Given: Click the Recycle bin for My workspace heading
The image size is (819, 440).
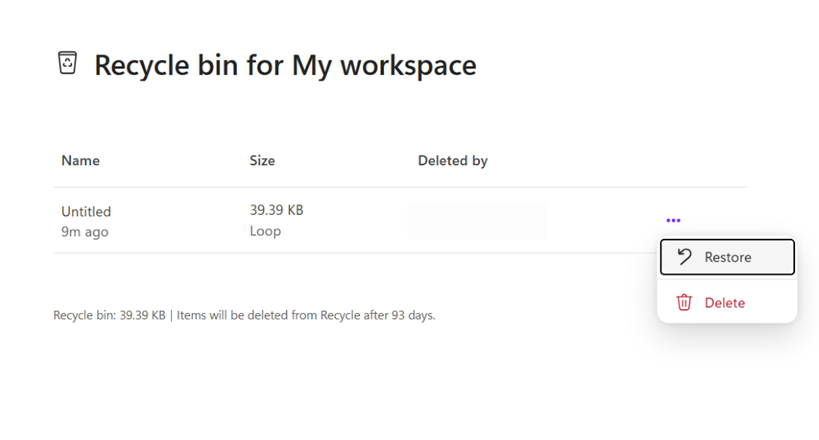Looking at the screenshot, I should (x=285, y=65).
